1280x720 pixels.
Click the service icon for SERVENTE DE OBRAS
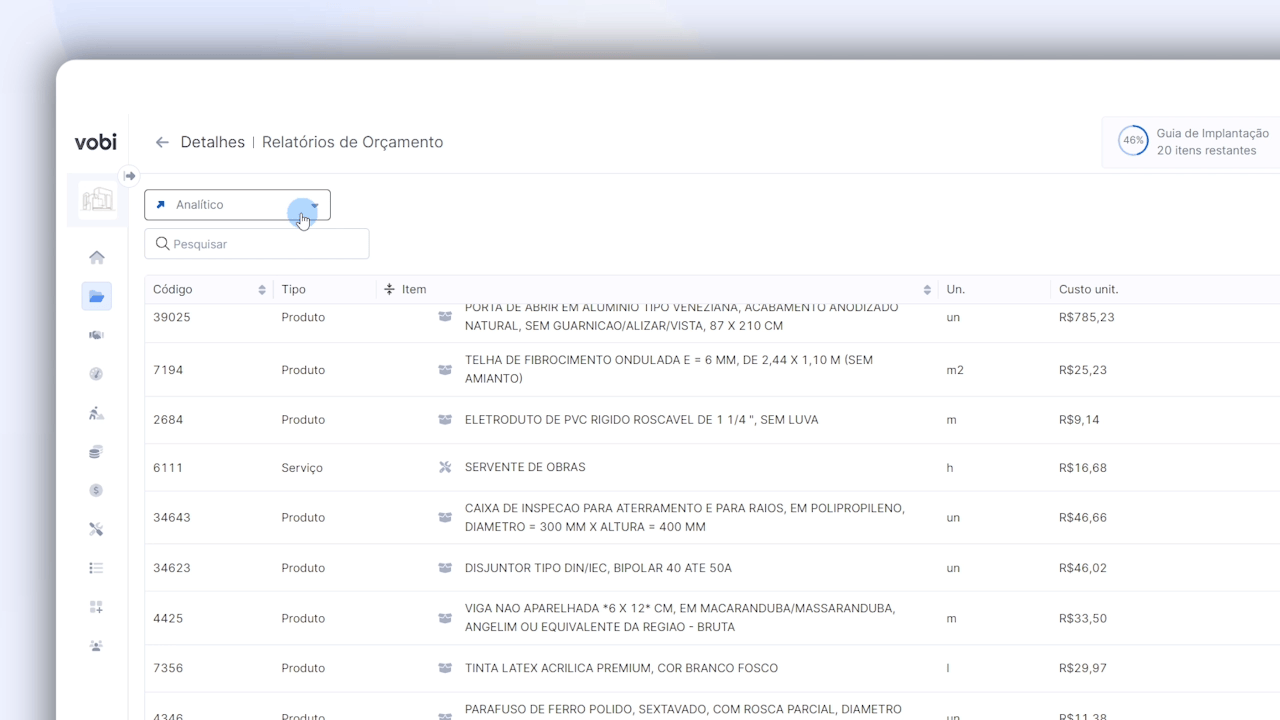445,467
